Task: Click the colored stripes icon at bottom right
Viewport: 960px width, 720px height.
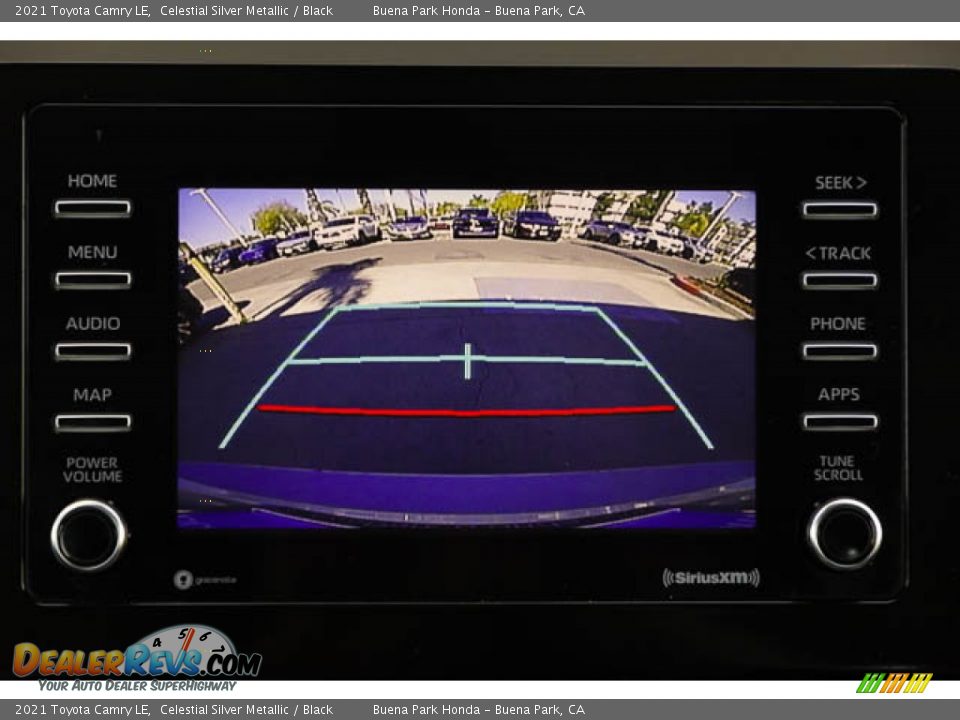Action: (894, 683)
